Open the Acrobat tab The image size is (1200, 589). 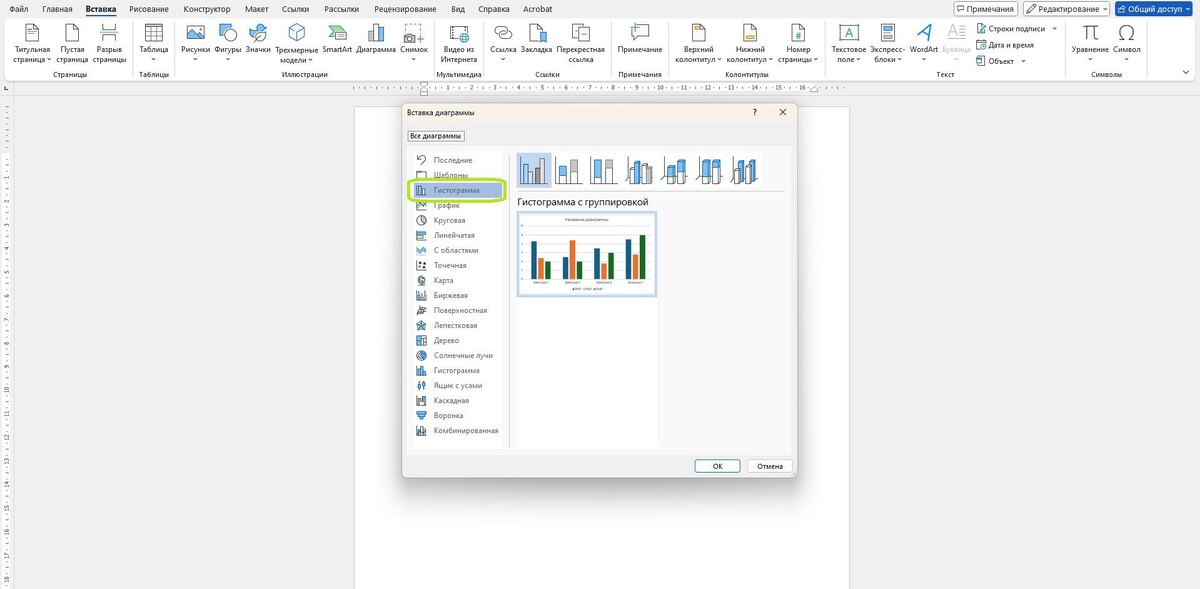(x=538, y=8)
